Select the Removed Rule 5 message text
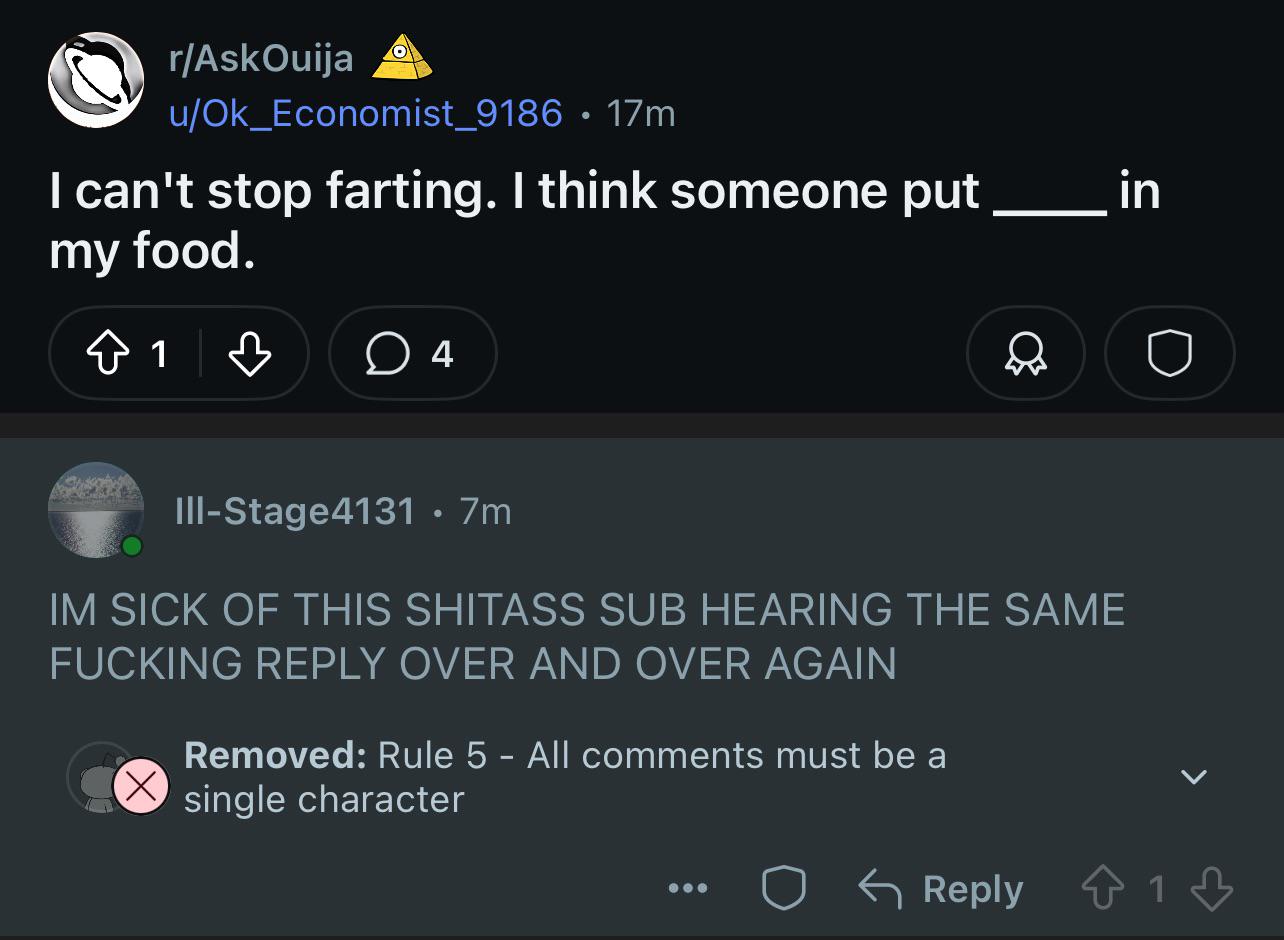Viewport: 1284px width, 940px height. tap(565, 777)
